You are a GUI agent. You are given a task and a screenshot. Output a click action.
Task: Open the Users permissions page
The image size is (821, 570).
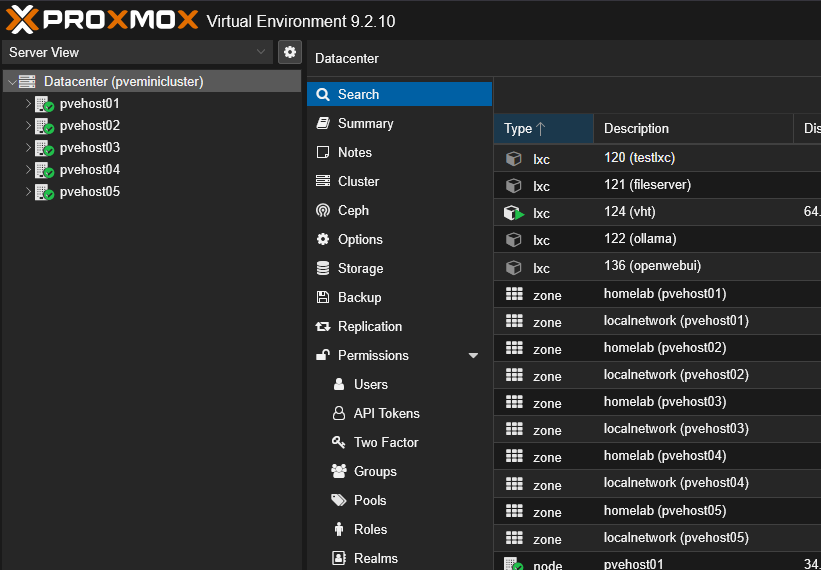tap(400, 384)
